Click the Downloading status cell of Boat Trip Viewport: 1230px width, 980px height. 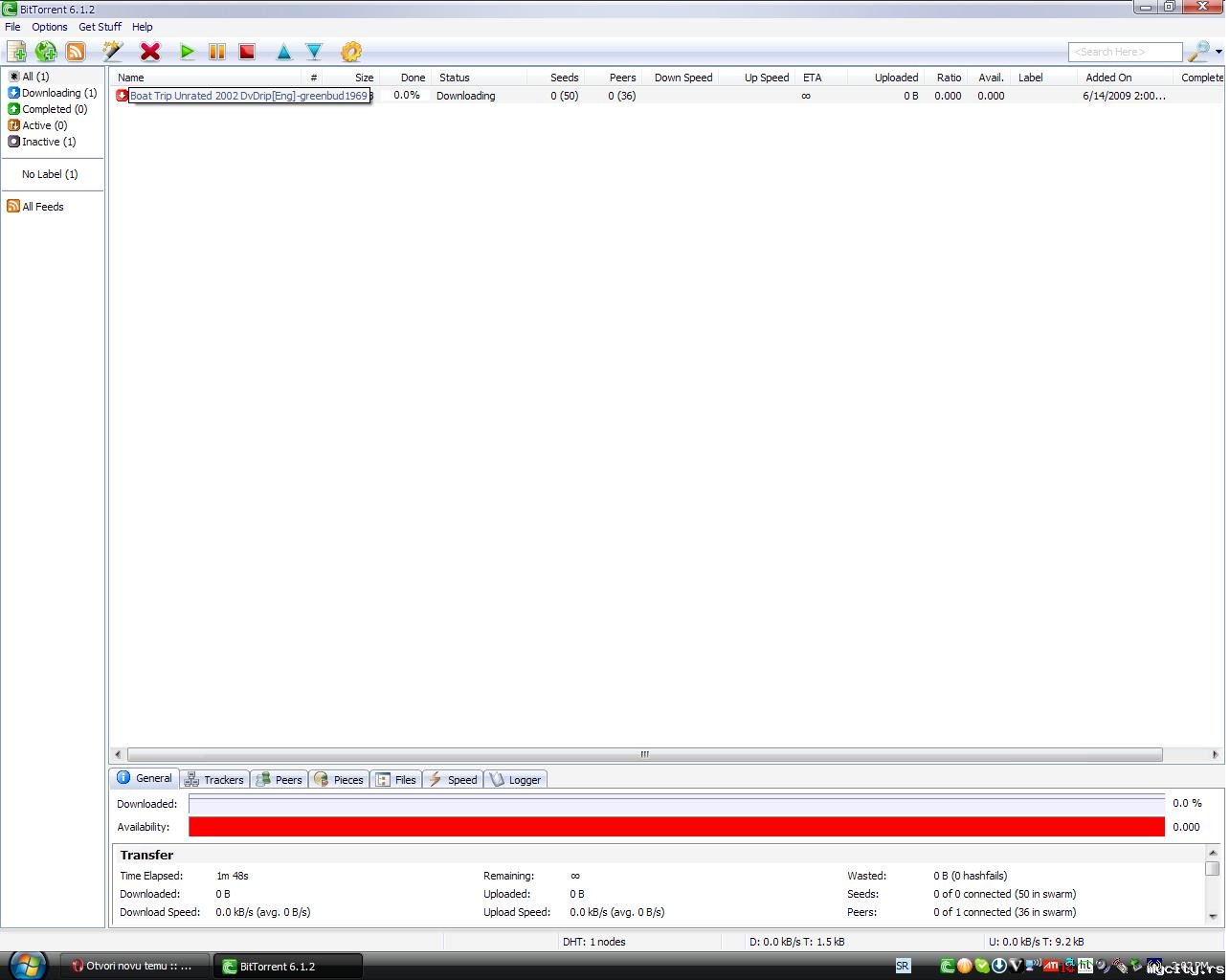(x=465, y=96)
